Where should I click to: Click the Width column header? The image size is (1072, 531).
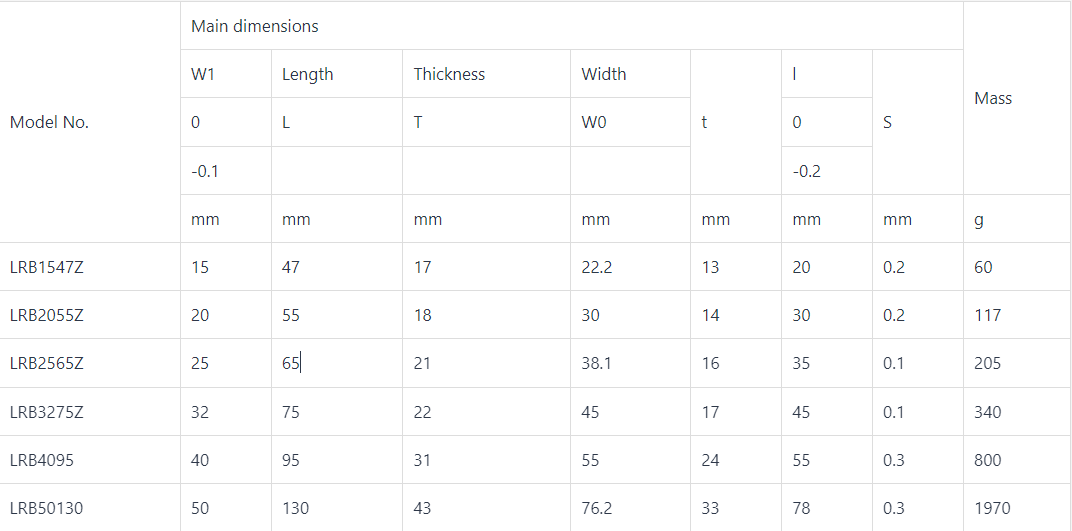pyautogui.click(x=630, y=74)
